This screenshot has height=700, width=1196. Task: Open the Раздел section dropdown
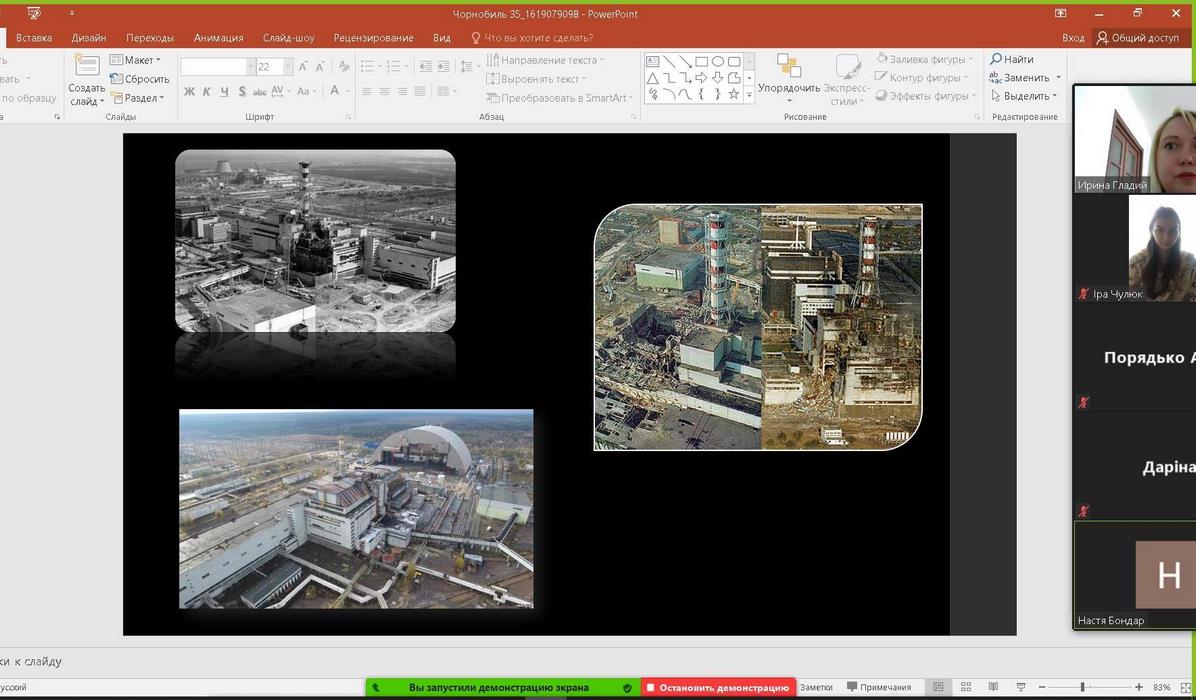point(138,98)
